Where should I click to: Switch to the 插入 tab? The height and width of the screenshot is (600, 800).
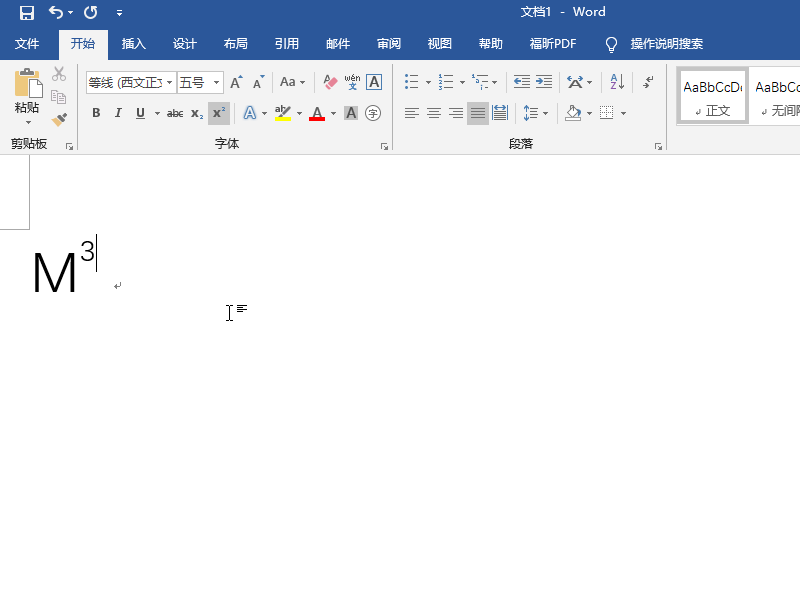click(134, 44)
